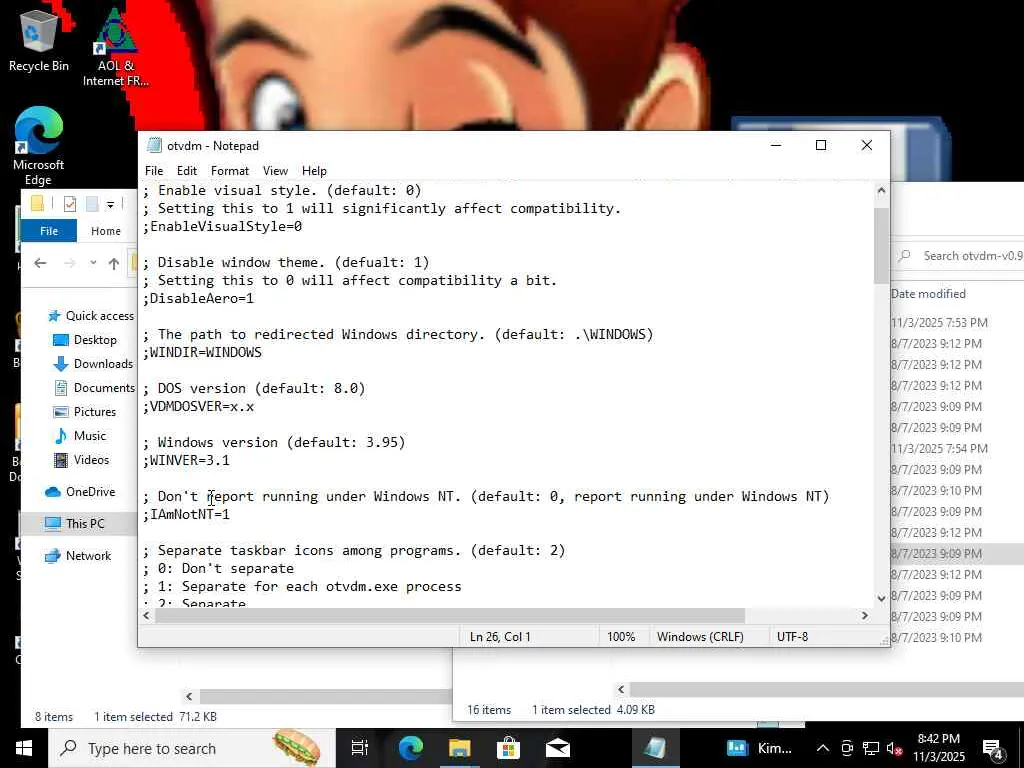This screenshot has height=768, width=1024.
Task: Open the Format menu in Notepad
Action: click(230, 170)
